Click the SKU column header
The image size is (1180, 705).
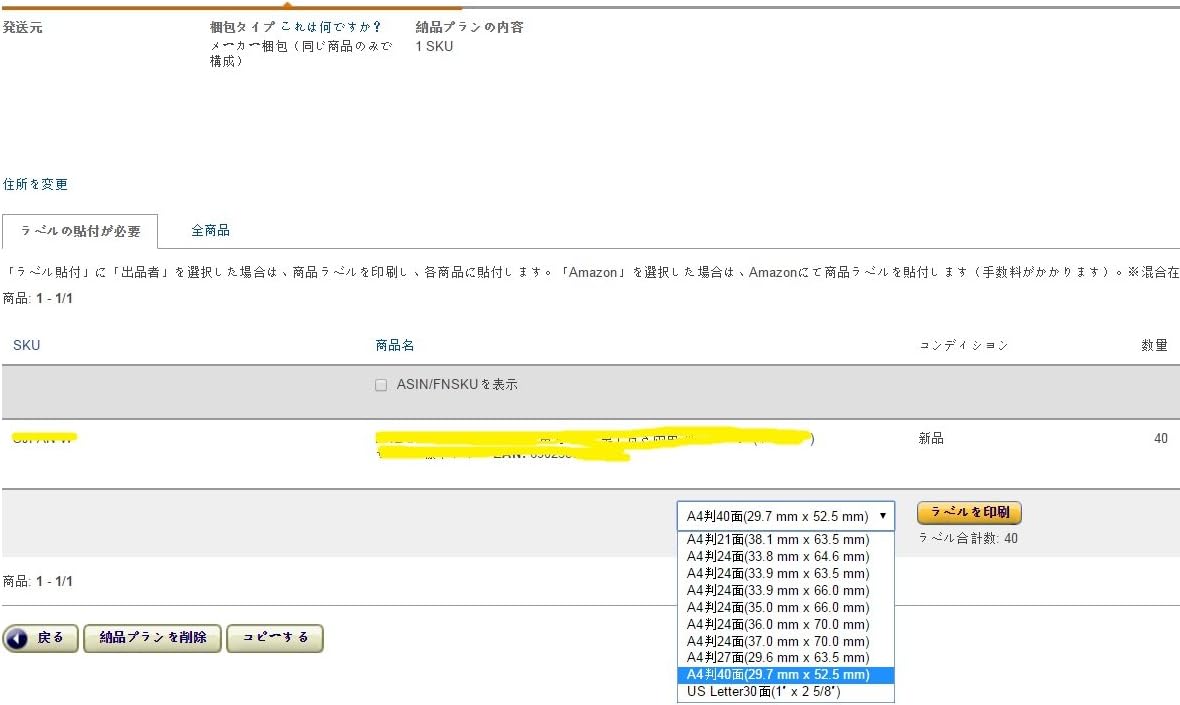click(x=27, y=346)
